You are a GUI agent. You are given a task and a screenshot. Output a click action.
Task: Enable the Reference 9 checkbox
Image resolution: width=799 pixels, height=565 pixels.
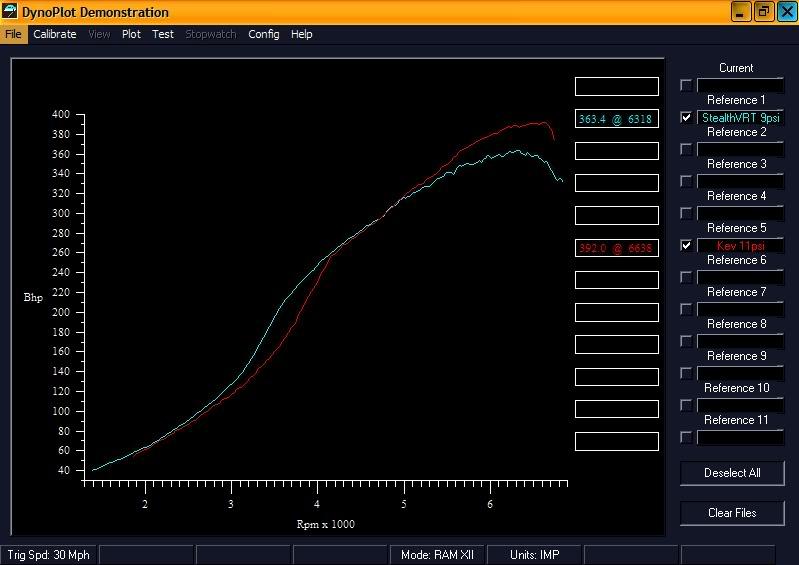coord(686,373)
